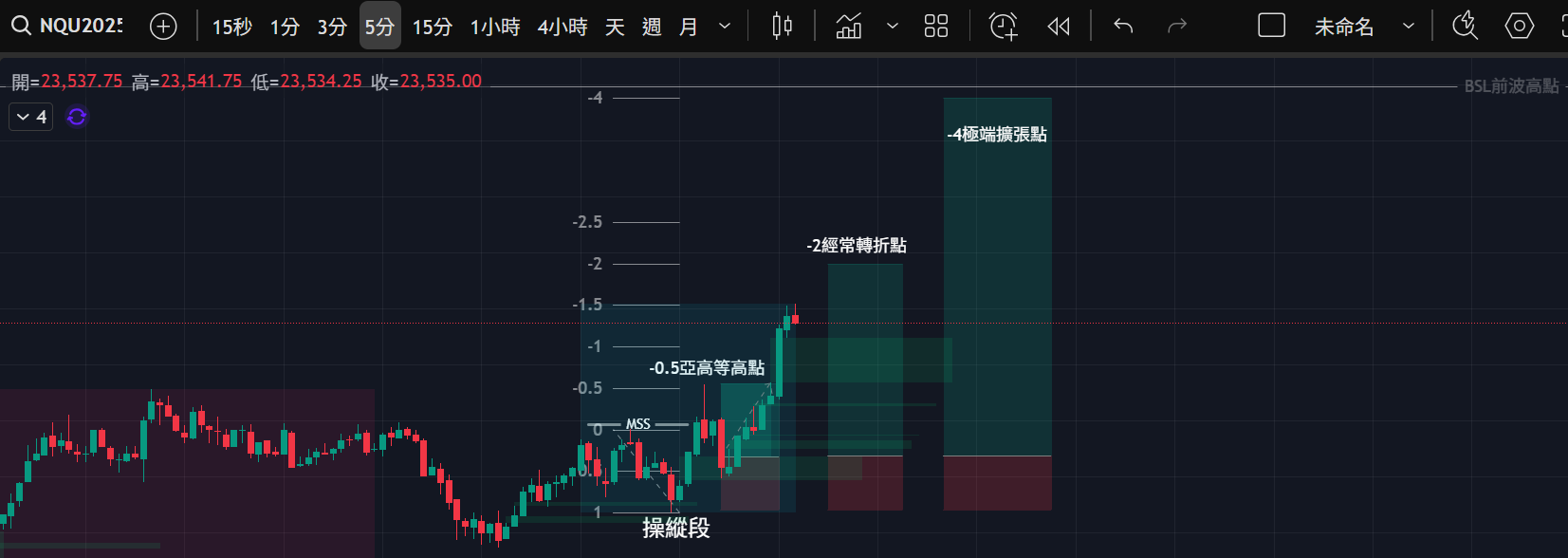Start bar replay mode
Screen dimensions: 1568x558
tap(1059, 26)
